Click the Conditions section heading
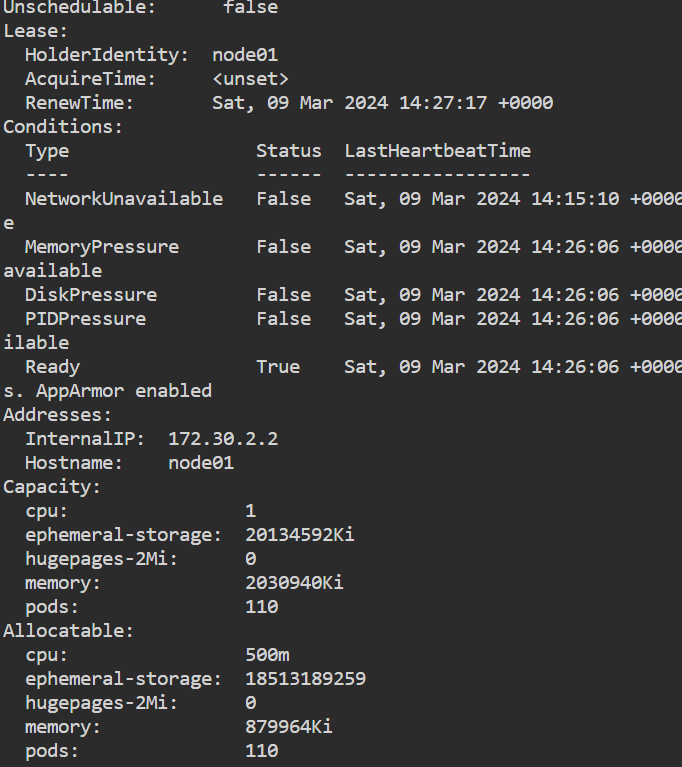Viewport: 682px width, 767px height. pyautogui.click(x=63, y=127)
